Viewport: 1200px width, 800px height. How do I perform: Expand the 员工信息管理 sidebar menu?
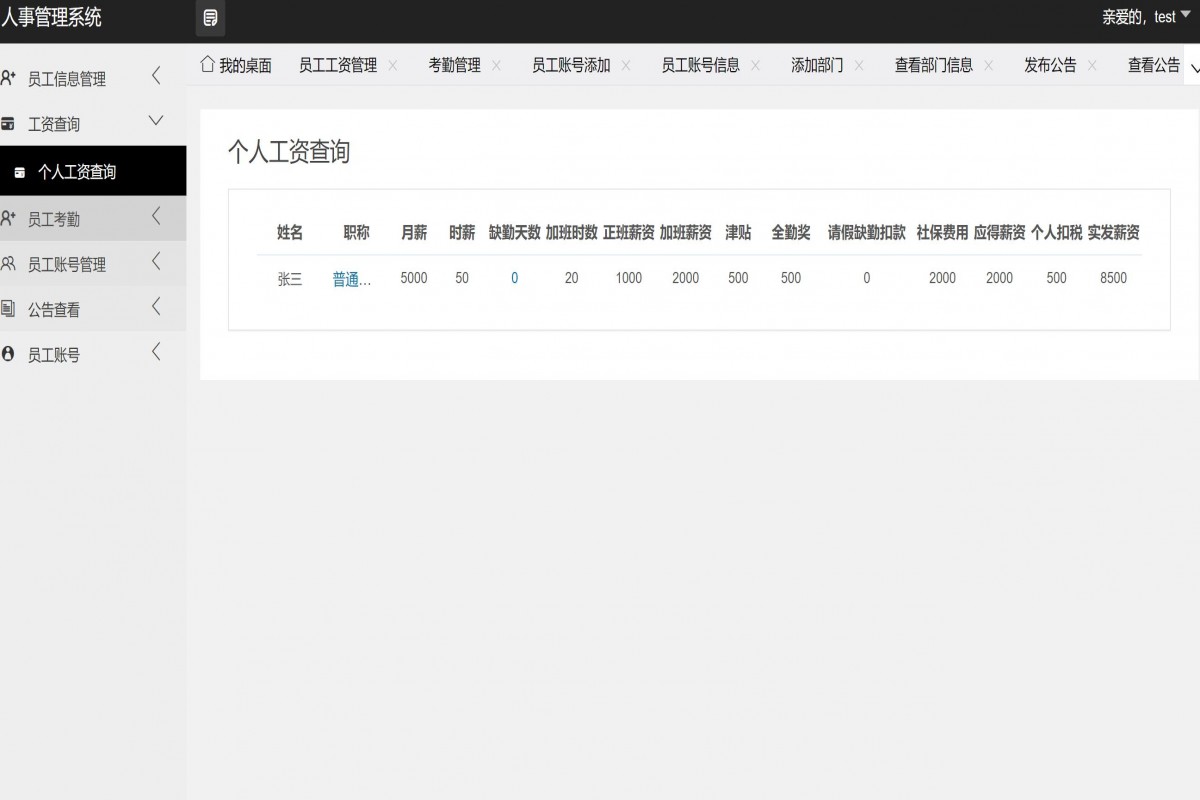tap(155, 77)
